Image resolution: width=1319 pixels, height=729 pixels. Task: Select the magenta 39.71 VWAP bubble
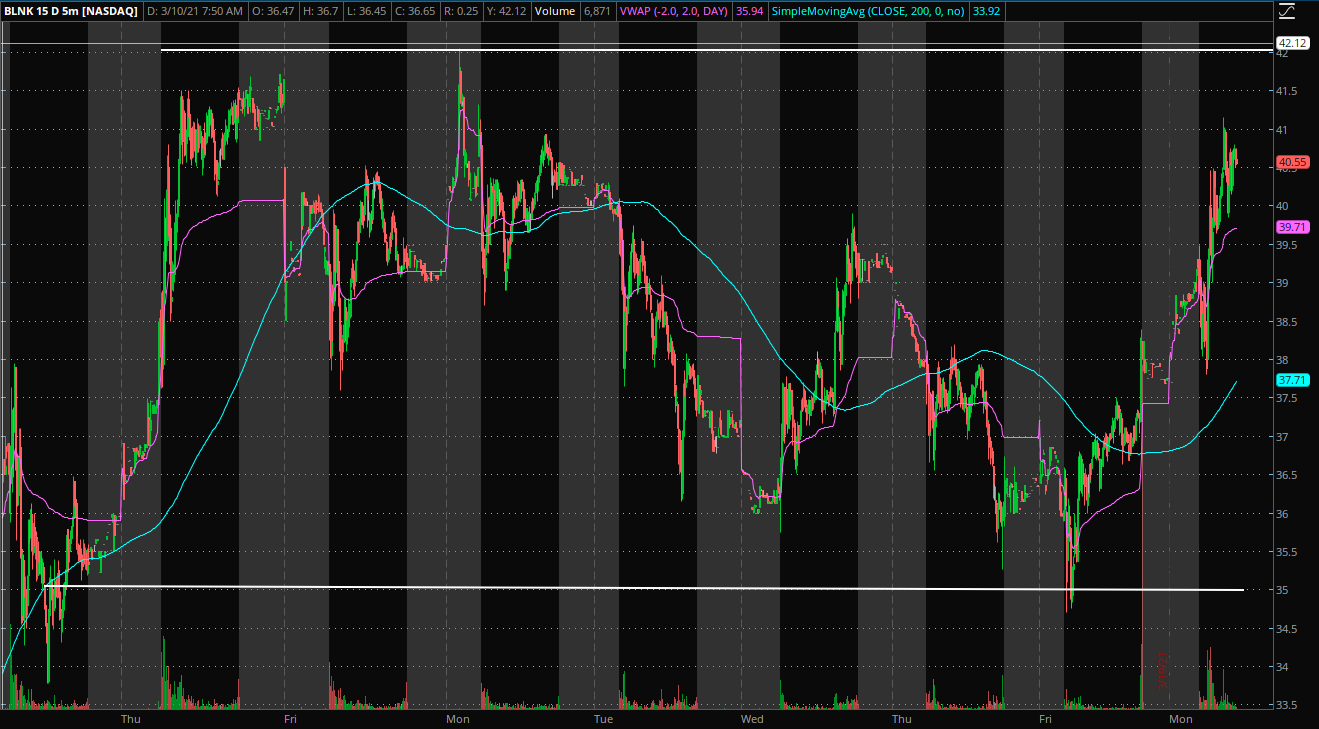coord(1293,227)
